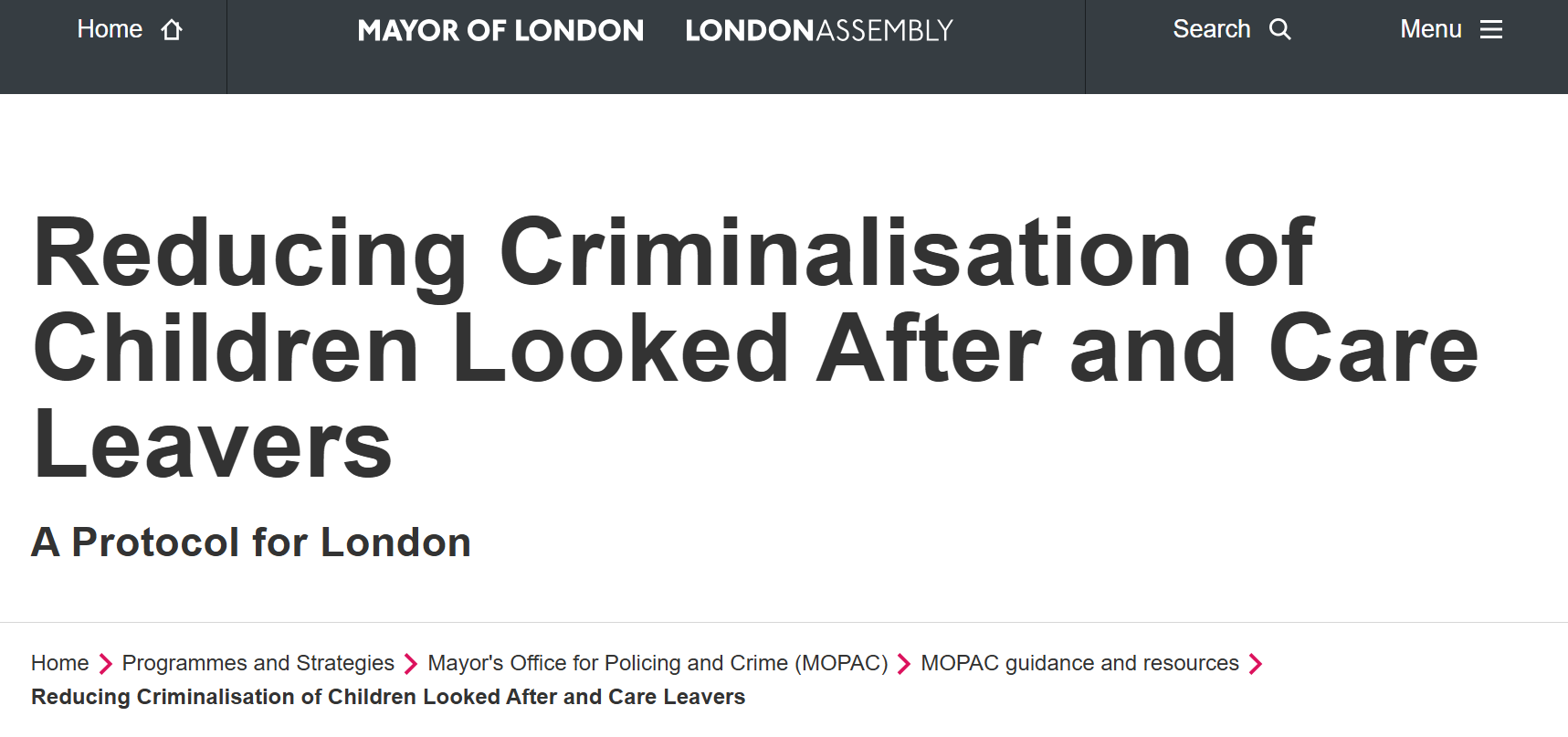
Task: Click the bold current-page breadcrumb text
Action: (388, 697)
